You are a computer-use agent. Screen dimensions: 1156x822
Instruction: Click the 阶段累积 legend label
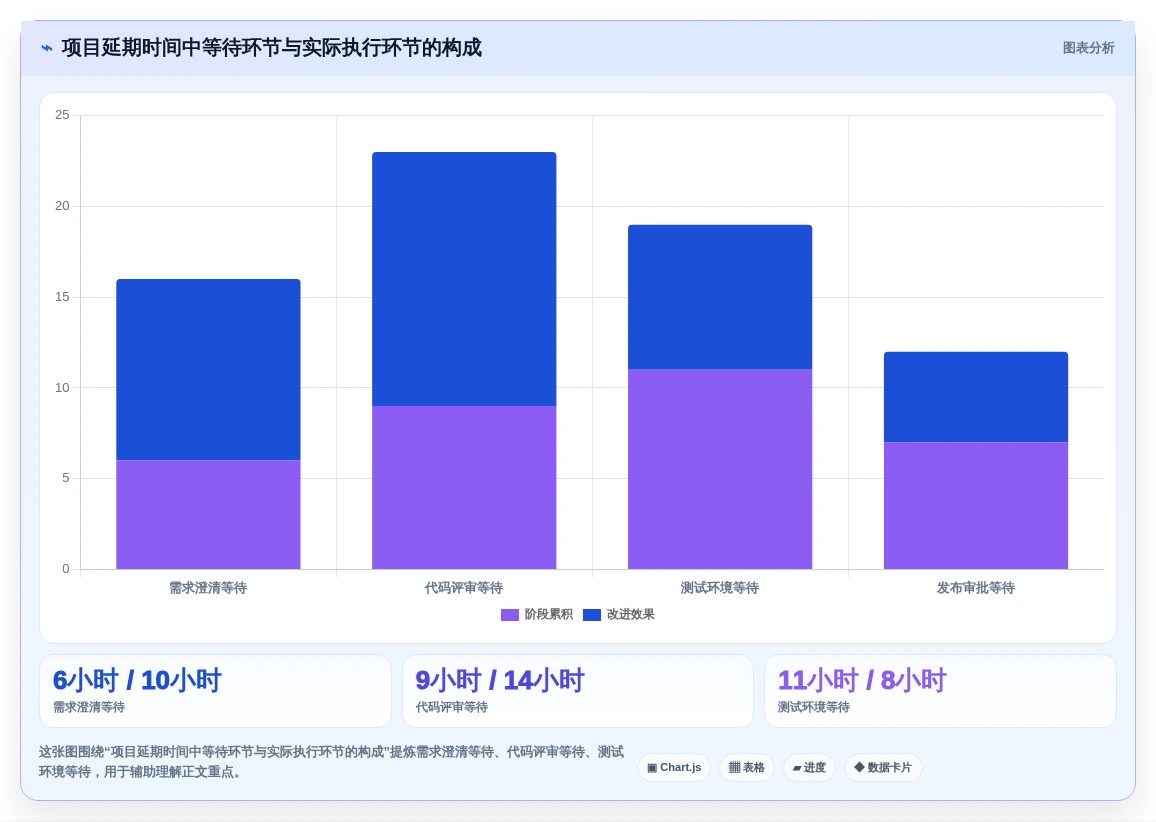coord(549,614)
